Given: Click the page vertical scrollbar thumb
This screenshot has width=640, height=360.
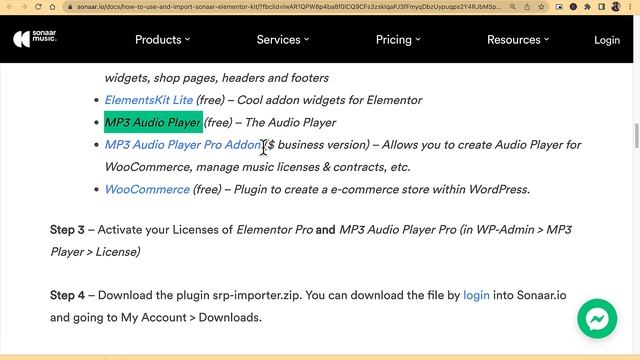Looking at the screenshot, I should pos(636,136).
